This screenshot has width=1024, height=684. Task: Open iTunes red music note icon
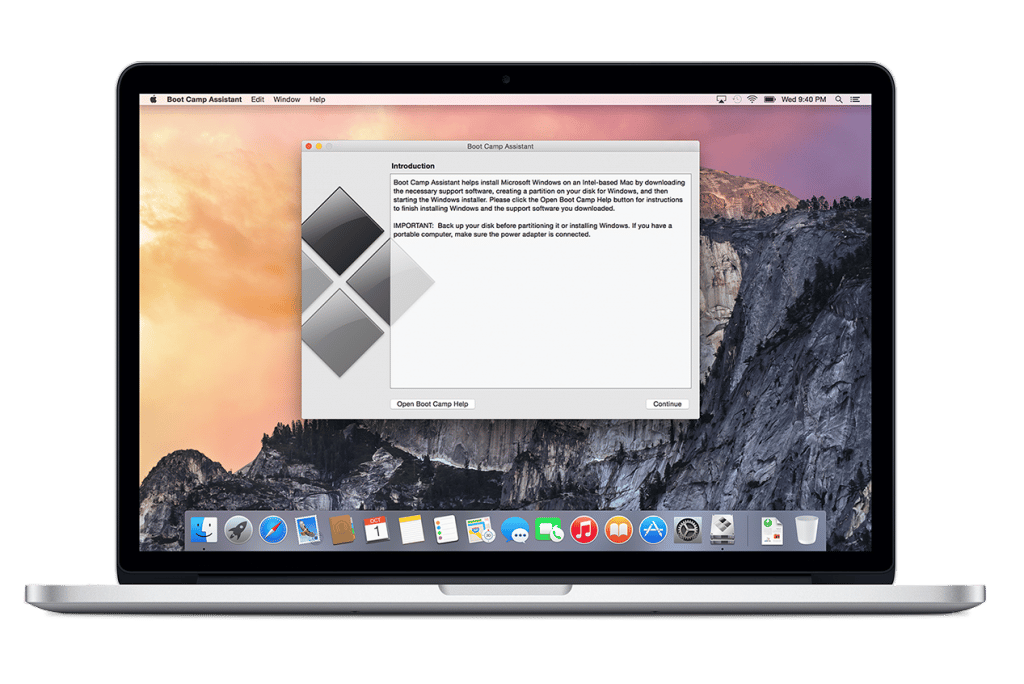pos(584,530)
